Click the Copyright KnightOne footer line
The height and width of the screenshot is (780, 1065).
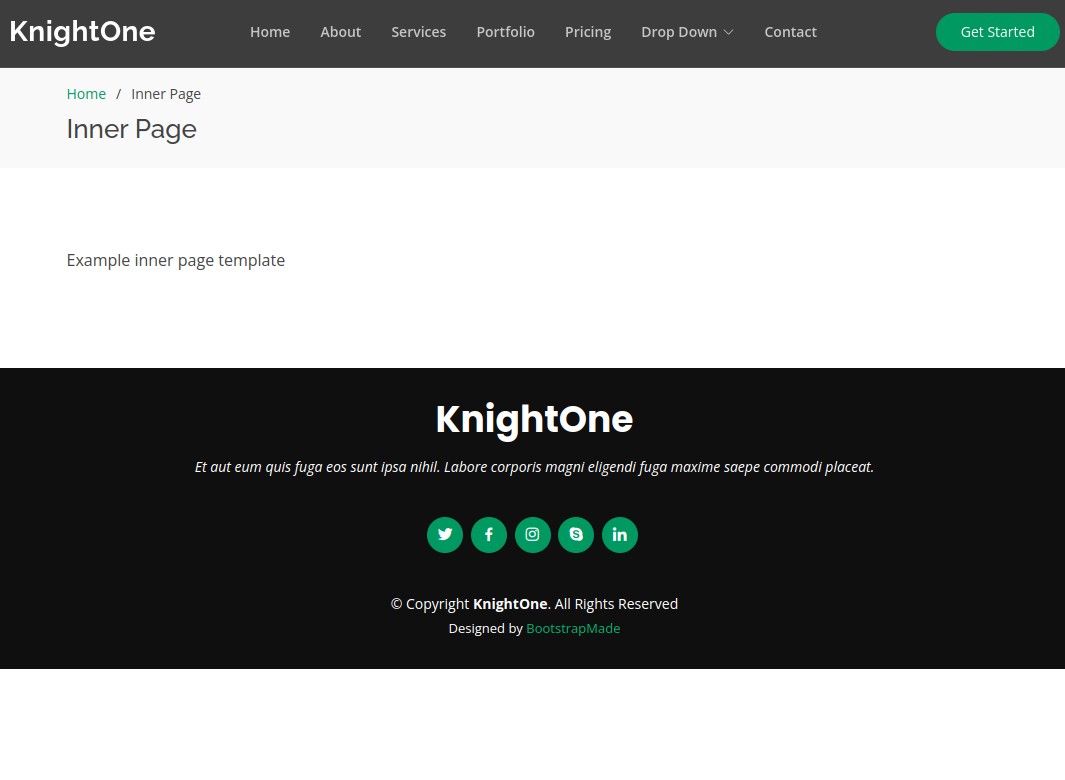(534, 604)
